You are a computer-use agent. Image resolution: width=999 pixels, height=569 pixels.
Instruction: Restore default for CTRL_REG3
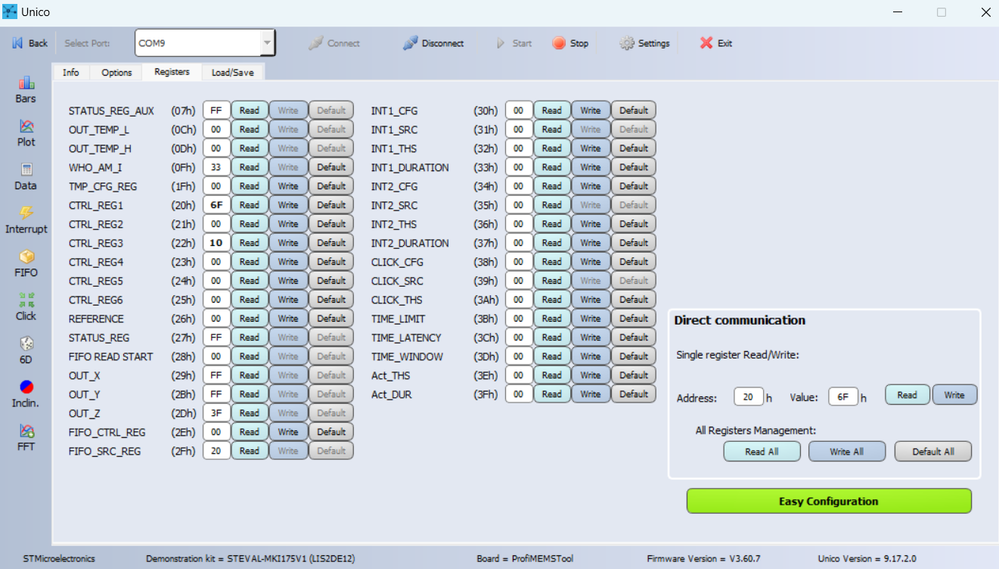(331, 243)
